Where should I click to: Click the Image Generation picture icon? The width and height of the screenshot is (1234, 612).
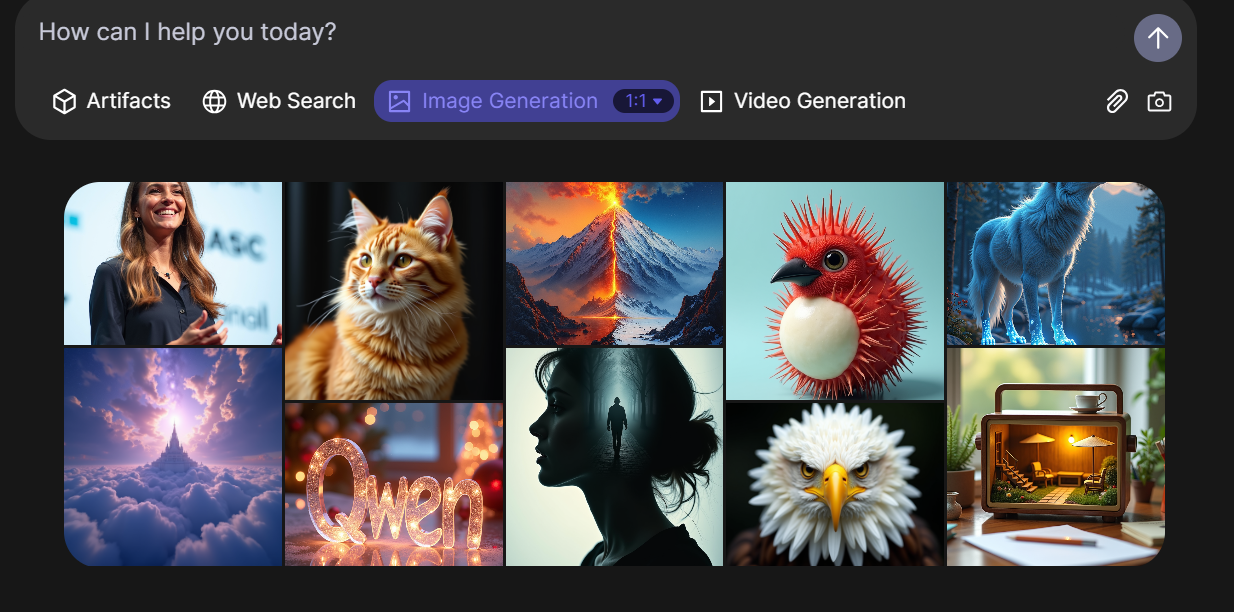(x=400, y=101)
